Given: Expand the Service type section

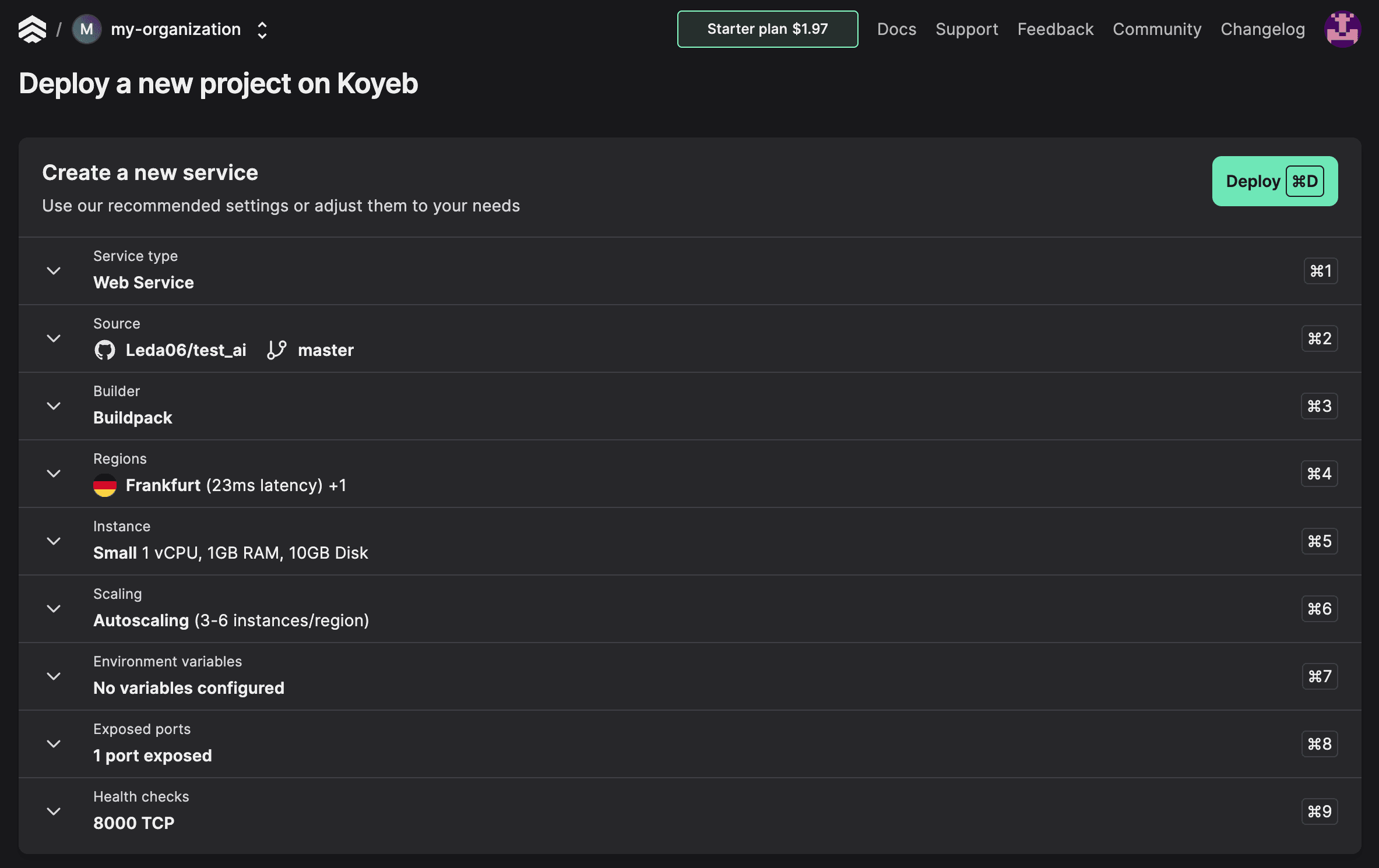Looking at the screenshot, I should (x=53, y=271).
